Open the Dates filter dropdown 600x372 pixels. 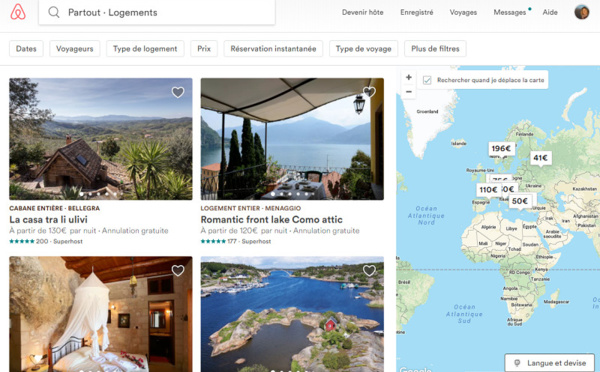coord(26,49)
